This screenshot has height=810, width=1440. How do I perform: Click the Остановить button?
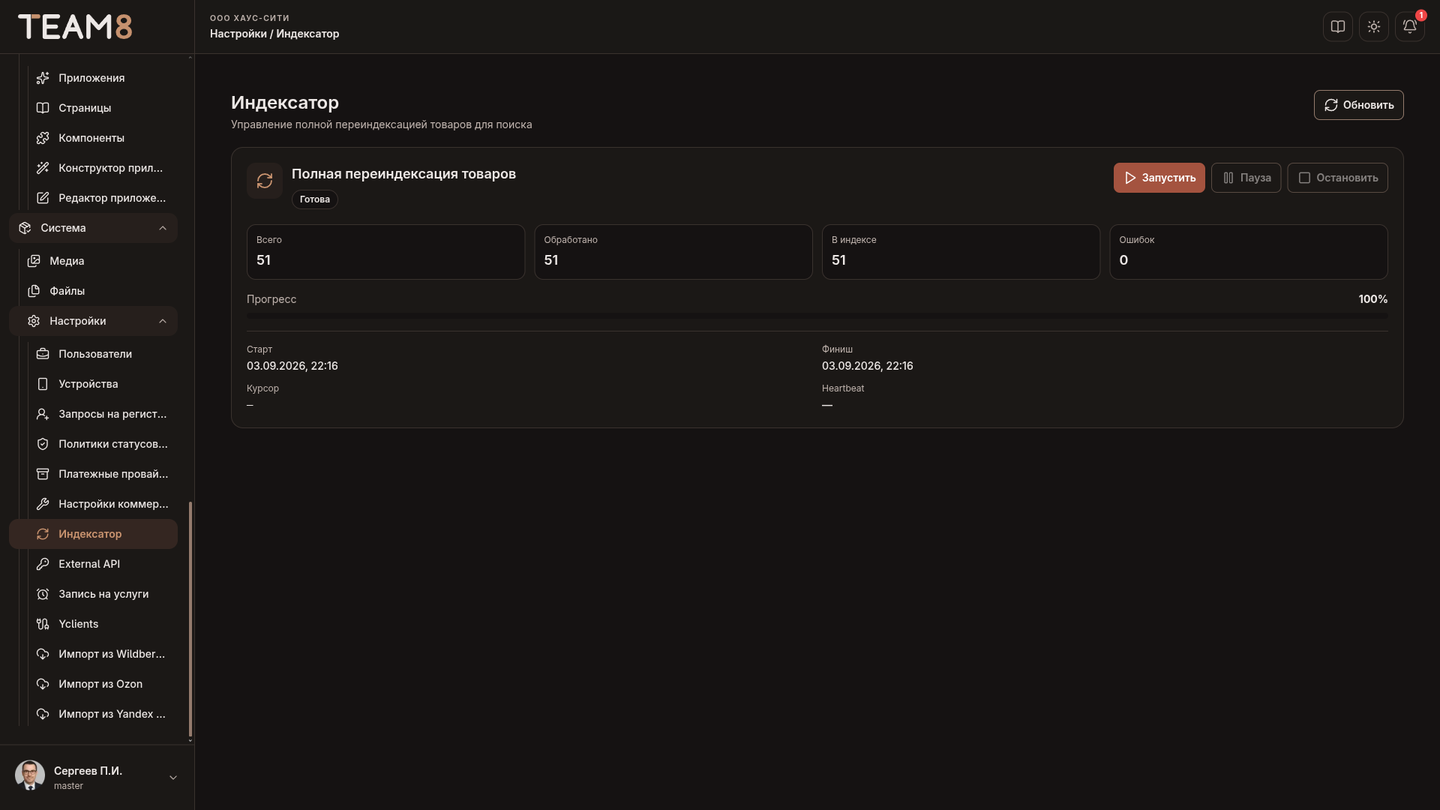pyautogui.click(x=1338, y=178)
